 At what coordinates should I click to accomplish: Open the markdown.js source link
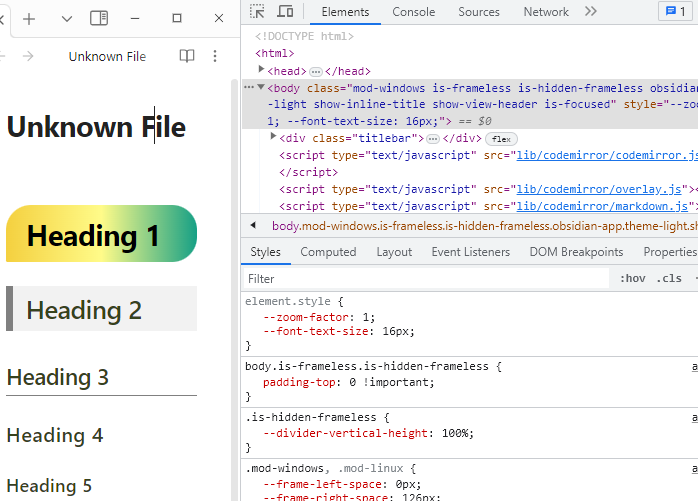tap(602, 206)
